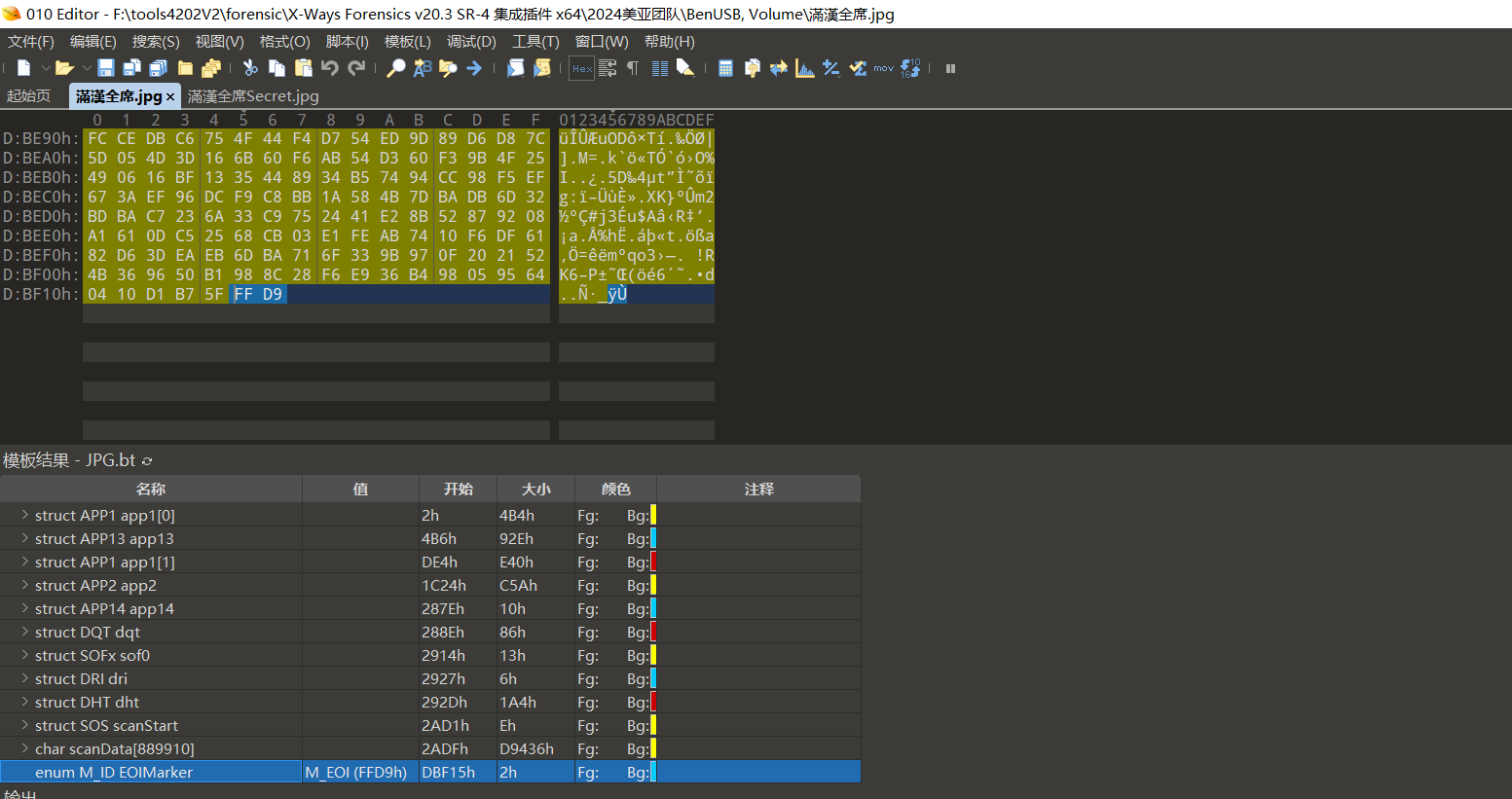Screen dimensions: 1512x799
Task: Open the 文件(F) menu
Action: pyautogui.click(x=31, y=42)
